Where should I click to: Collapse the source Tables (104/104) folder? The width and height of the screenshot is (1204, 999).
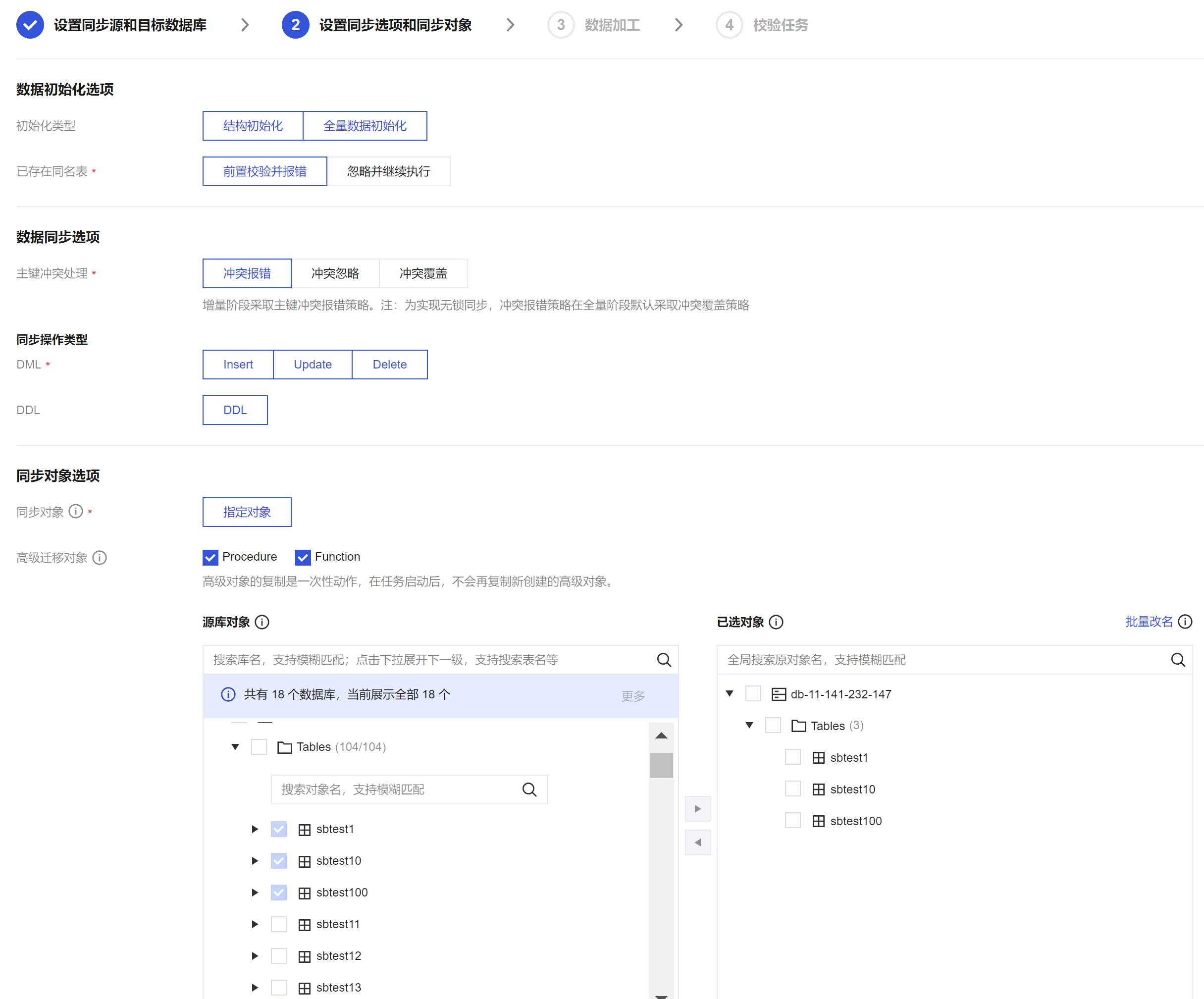[x=235, y=747]
